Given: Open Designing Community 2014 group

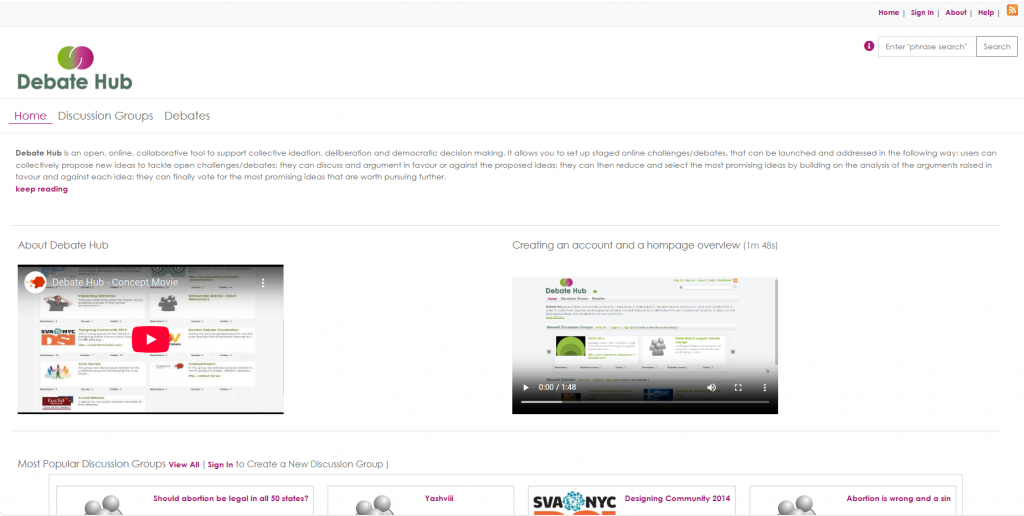Looking at the screenshot, I should coord(677,498).
